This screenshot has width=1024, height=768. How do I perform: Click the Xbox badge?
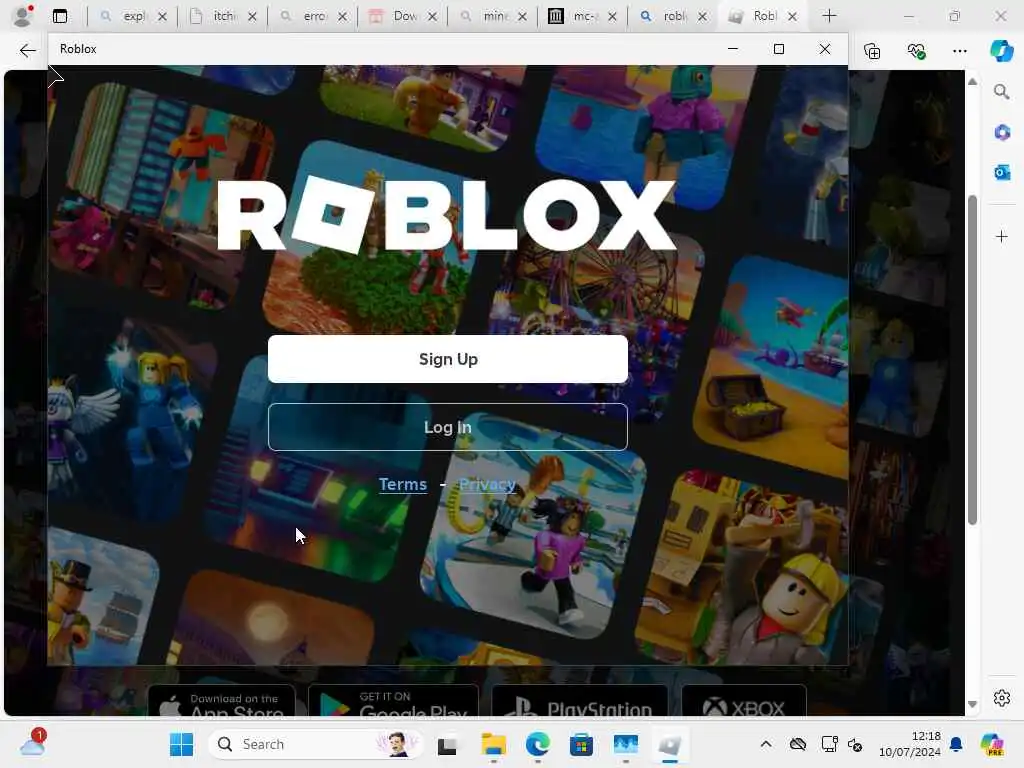click(744, 702)
